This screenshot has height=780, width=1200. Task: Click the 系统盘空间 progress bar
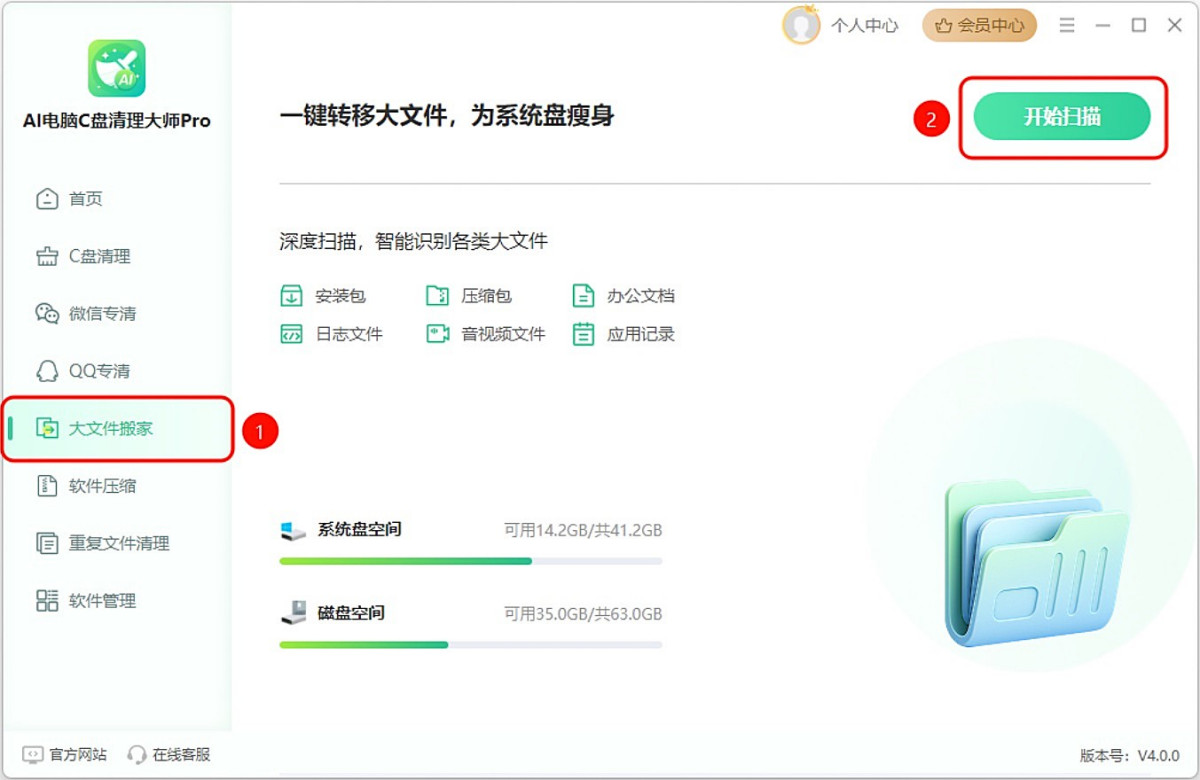[470, 561]
